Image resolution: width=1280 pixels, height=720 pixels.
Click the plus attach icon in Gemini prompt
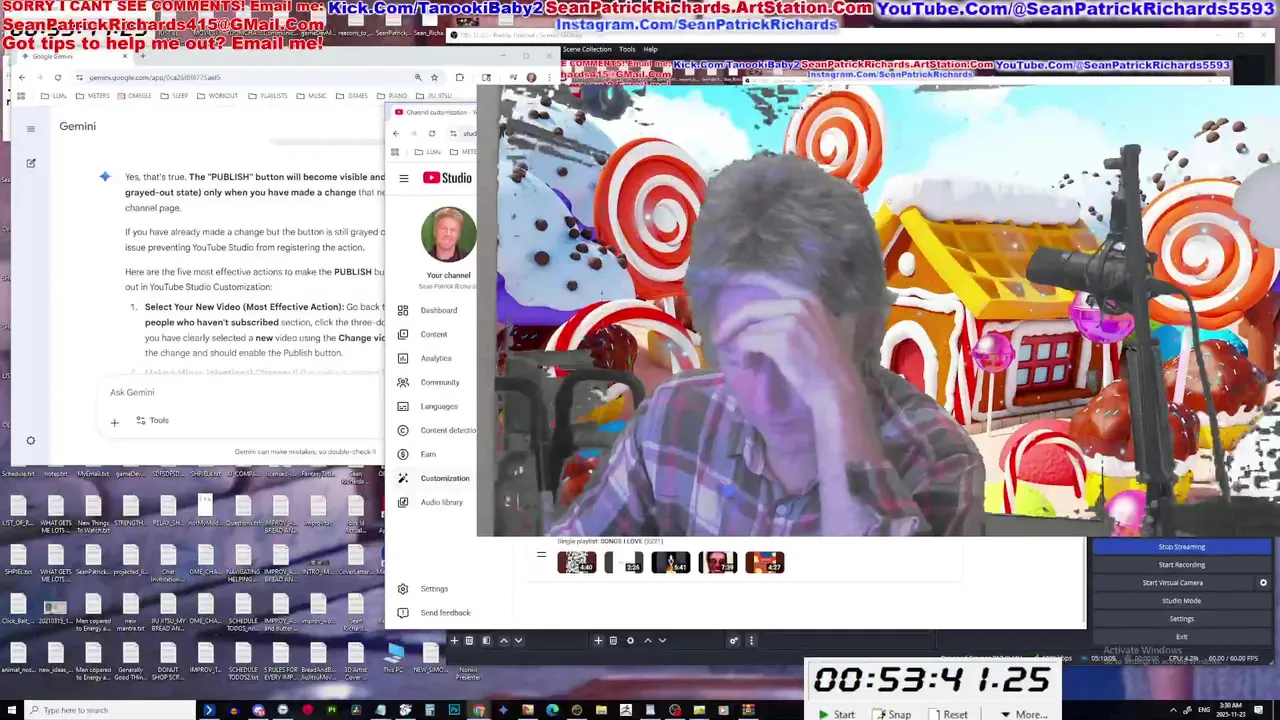point(114,422)
